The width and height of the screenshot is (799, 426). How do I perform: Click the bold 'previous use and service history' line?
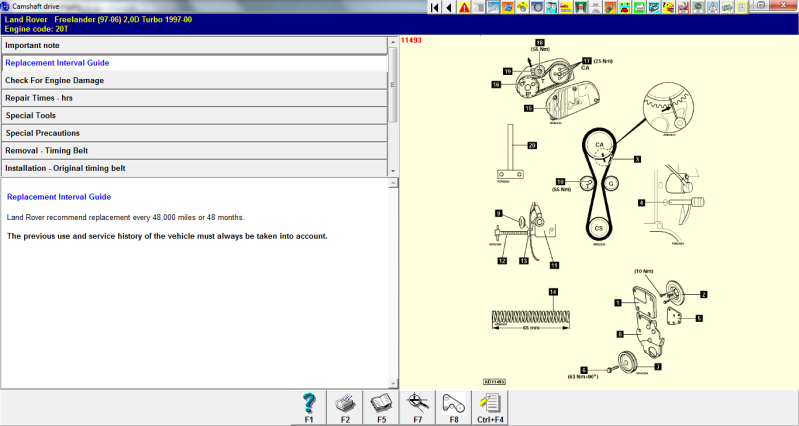(167, 236)
